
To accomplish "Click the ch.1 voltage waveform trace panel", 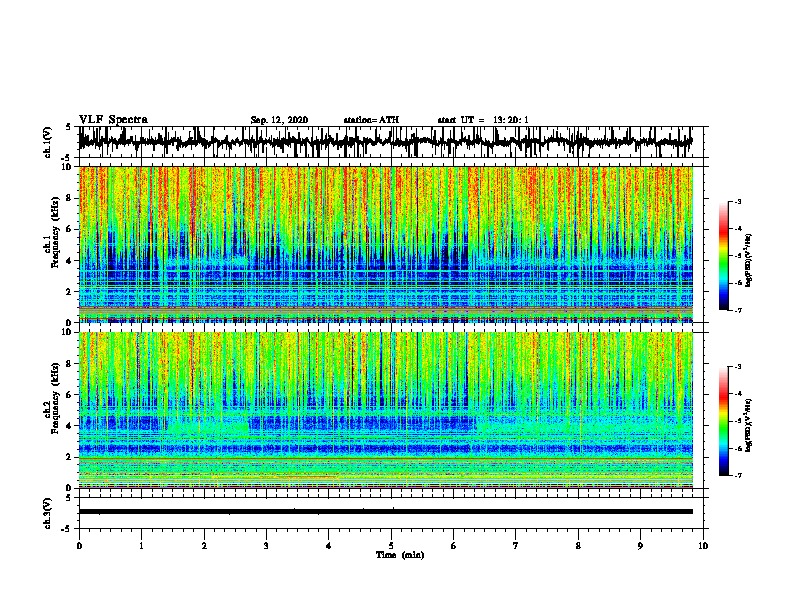I will click(x=391, y=142).
